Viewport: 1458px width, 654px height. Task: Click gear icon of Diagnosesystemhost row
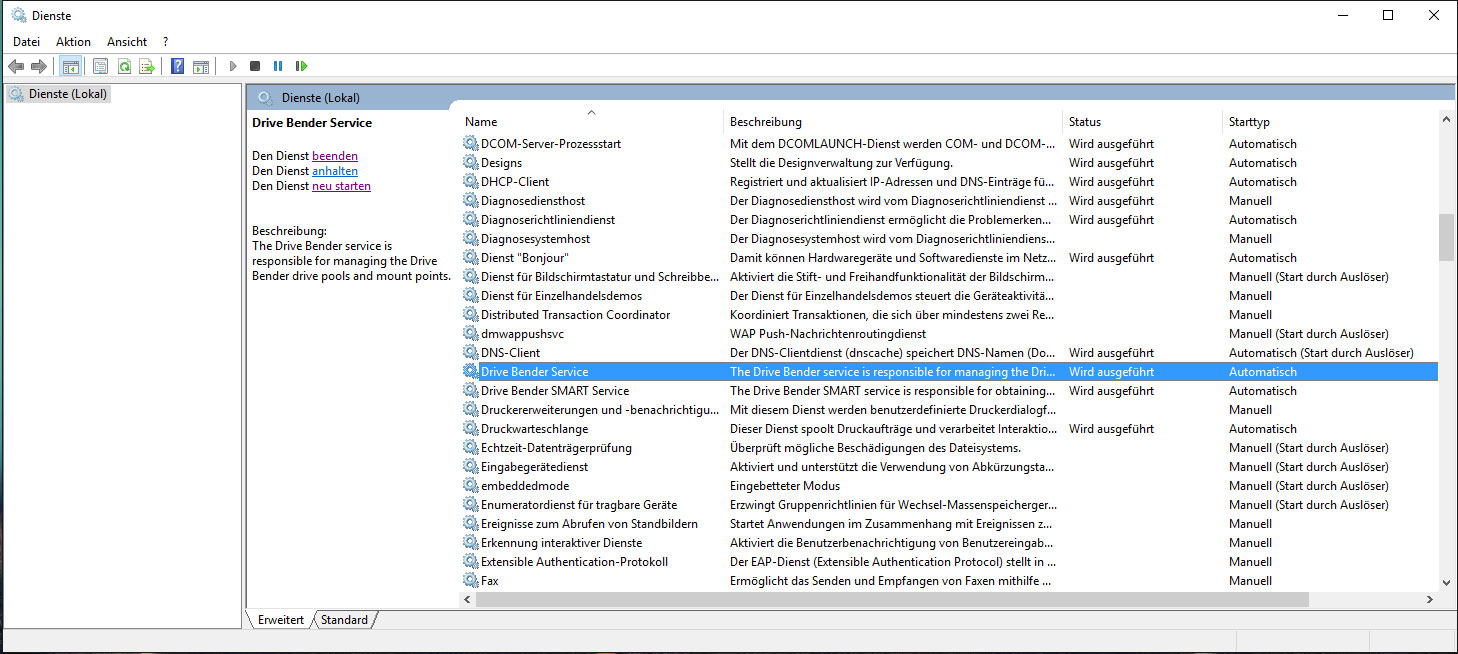(x=471, y=238)
